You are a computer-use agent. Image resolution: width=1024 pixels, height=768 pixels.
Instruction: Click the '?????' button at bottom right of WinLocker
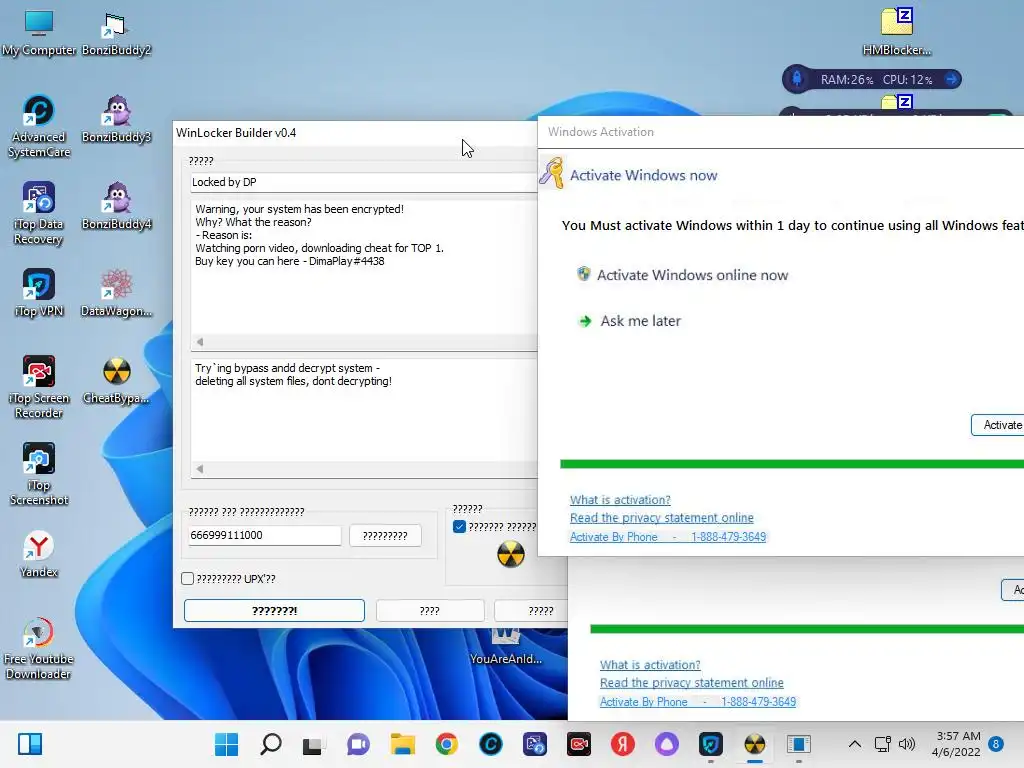pos(531,611)
